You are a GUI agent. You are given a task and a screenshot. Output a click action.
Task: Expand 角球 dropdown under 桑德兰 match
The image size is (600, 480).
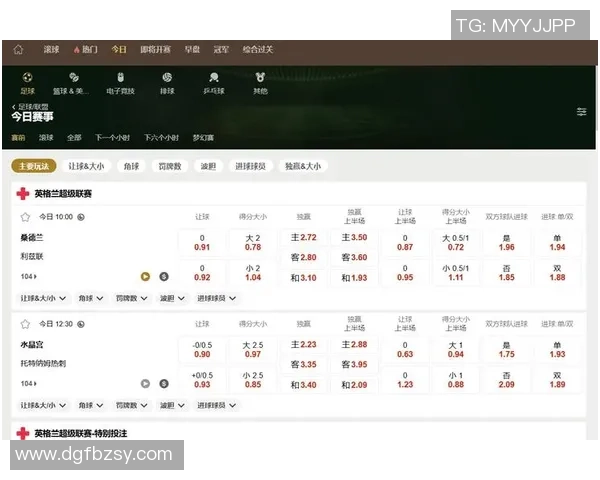90,298
